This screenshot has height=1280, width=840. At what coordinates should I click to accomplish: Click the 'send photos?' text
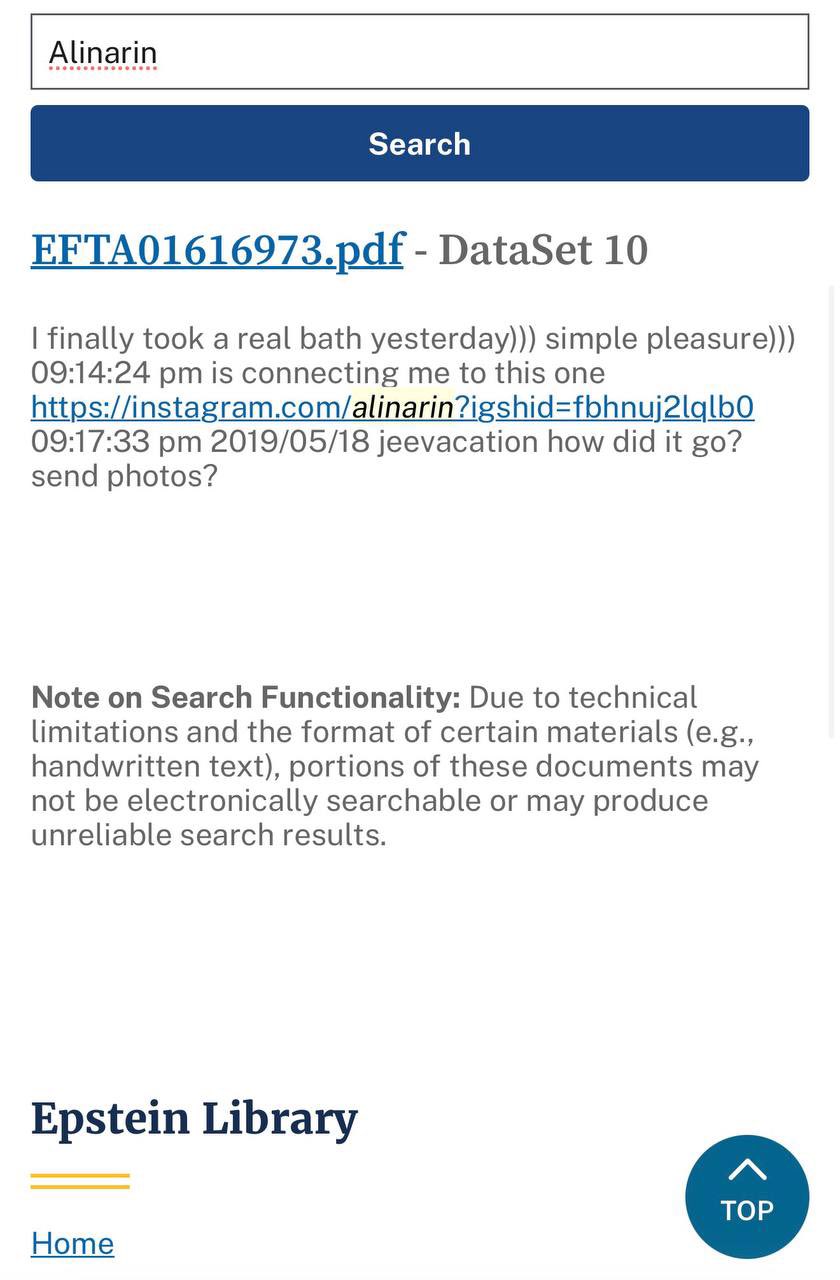pyautogui.click(x=124, y=475)
